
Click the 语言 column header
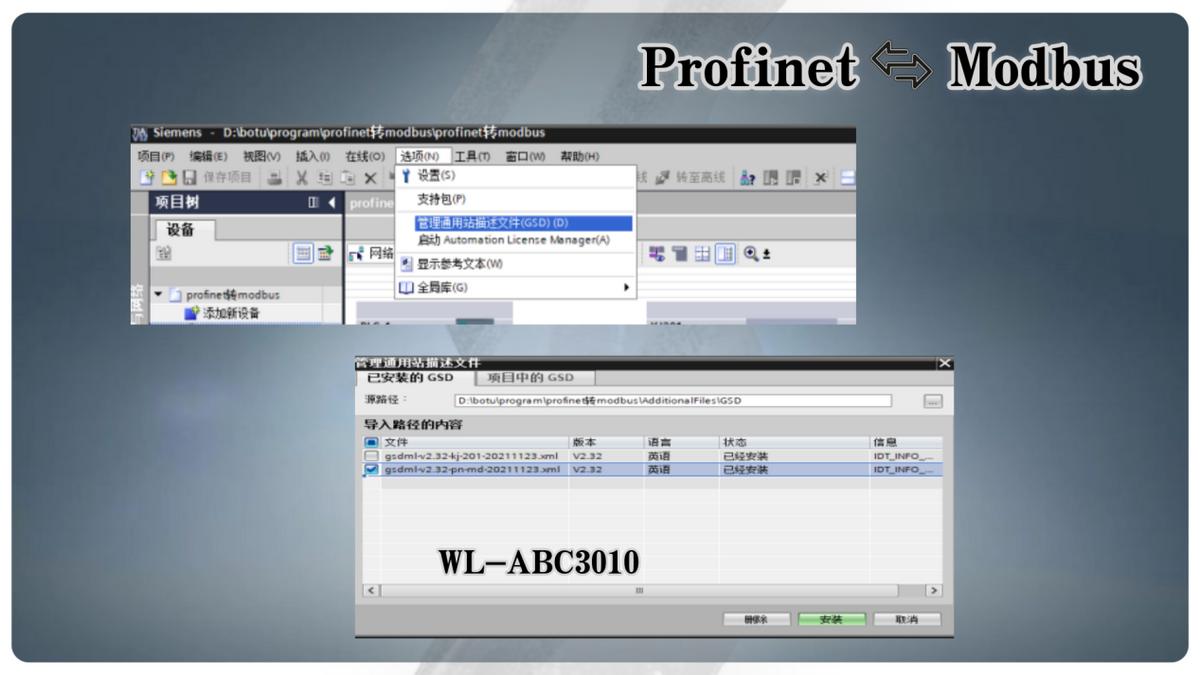point(681,442)
